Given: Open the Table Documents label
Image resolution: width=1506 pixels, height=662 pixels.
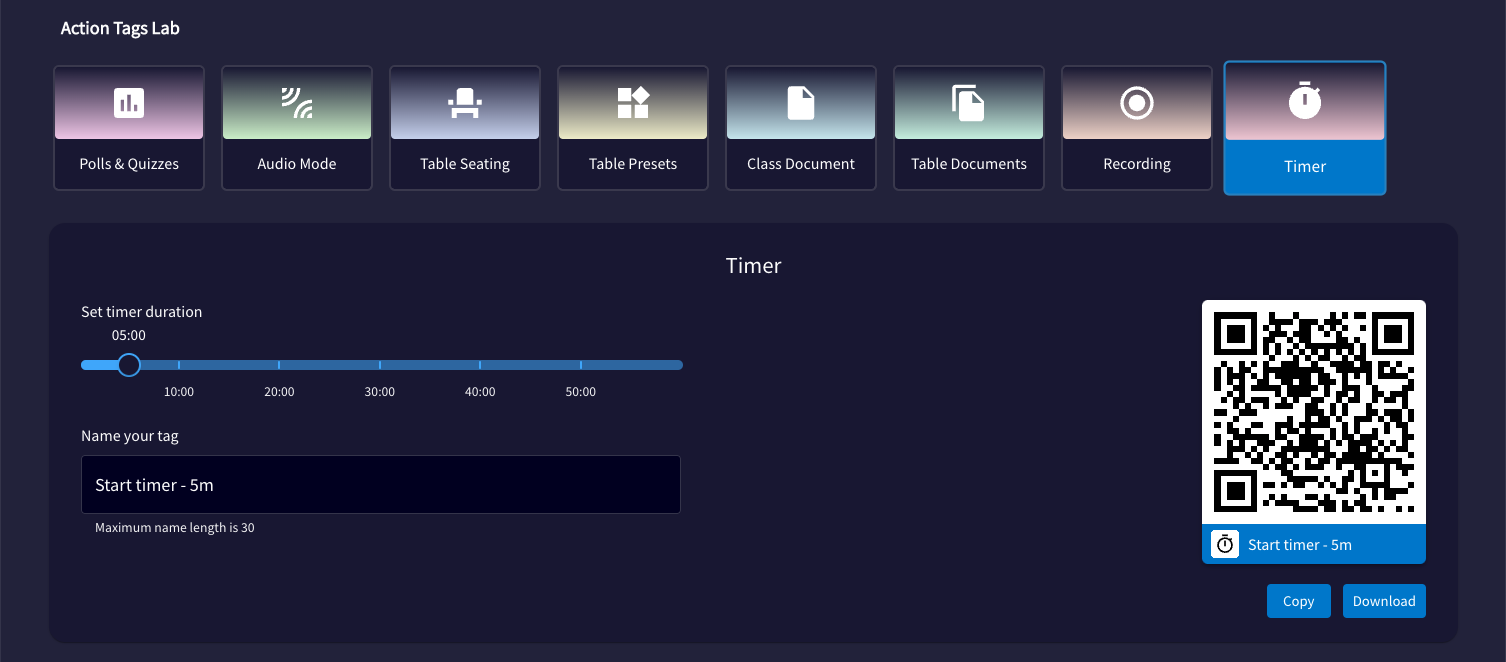Looking at the screenshot, I should tap(969, 164).
